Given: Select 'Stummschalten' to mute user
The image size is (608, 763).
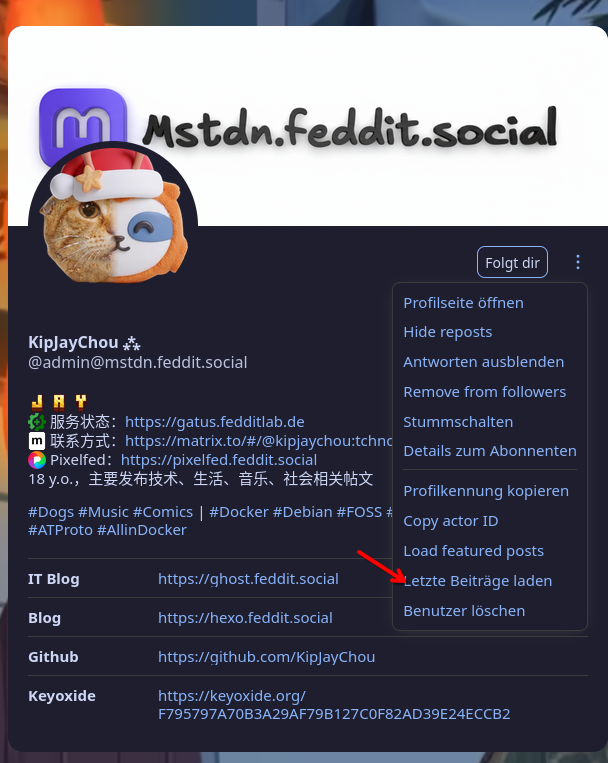Looking at the screenshot, I should [458, 422].
